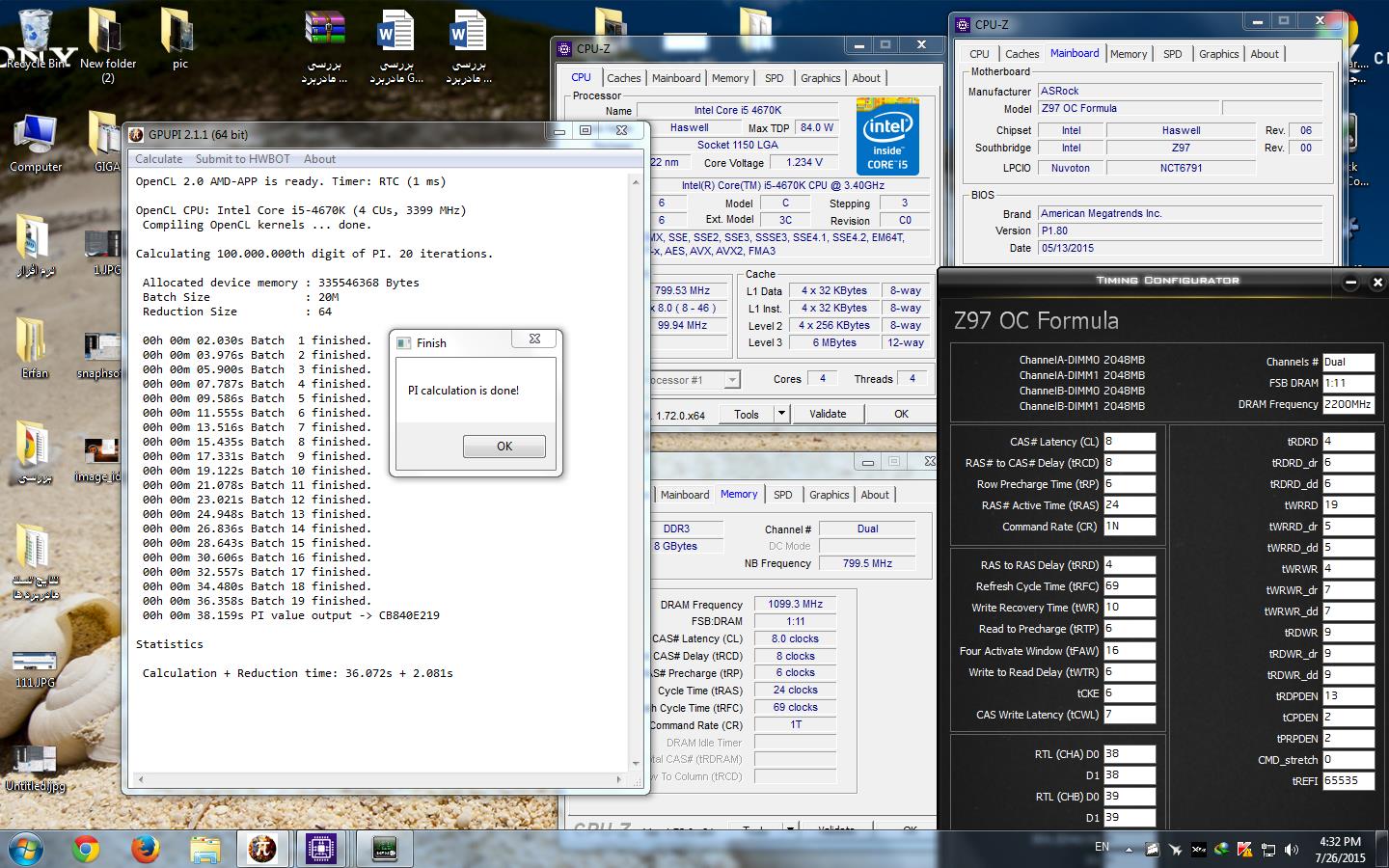Image resolution: width=1389 pixels, height=868 pixels.
Task: Click the Command Rate (CR) 1N field
Action: point(1129,527)
